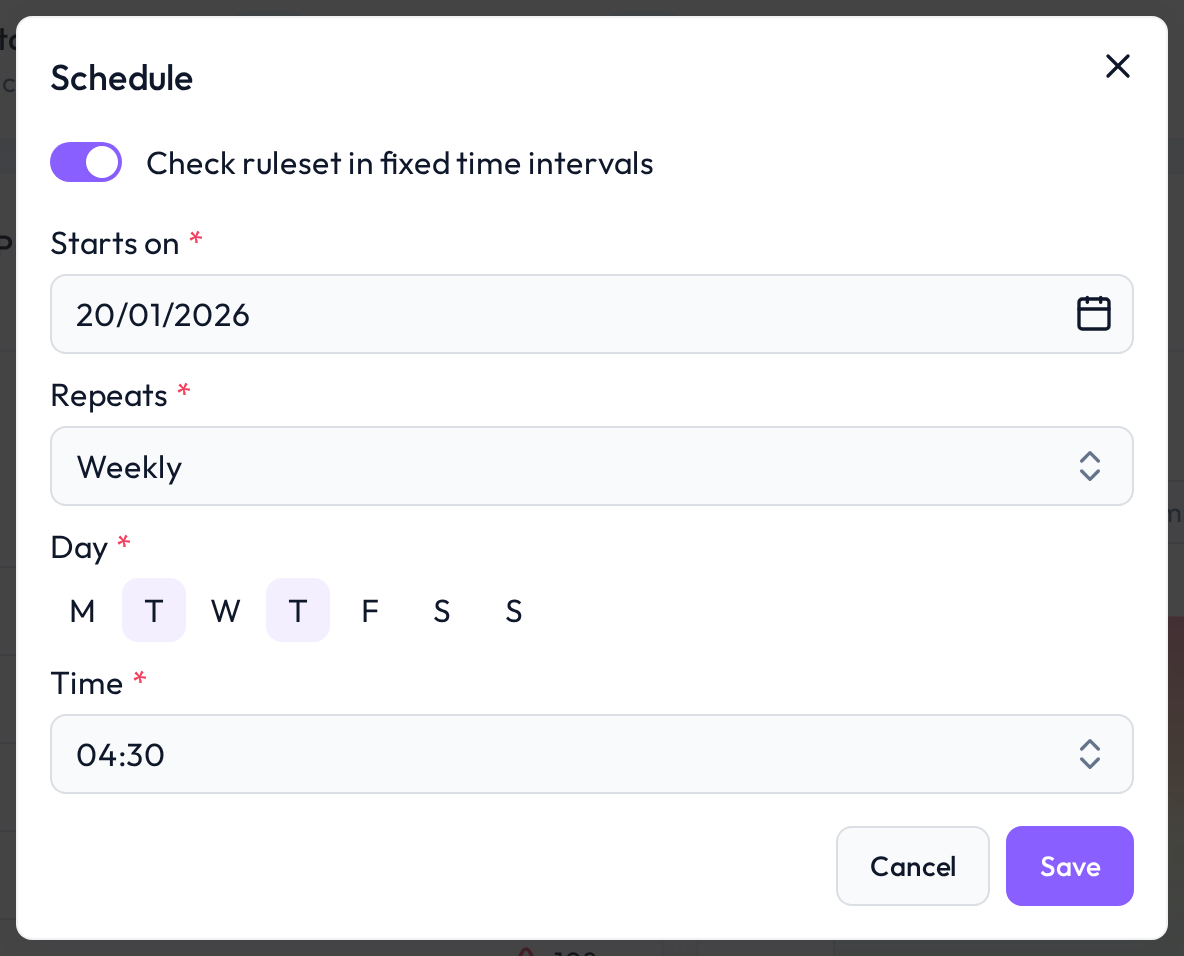Viewport: 1184px width, 956px height.
Task: Select Wednesday in Day picker
Action: pyautogui.click(x=226, y=610)
